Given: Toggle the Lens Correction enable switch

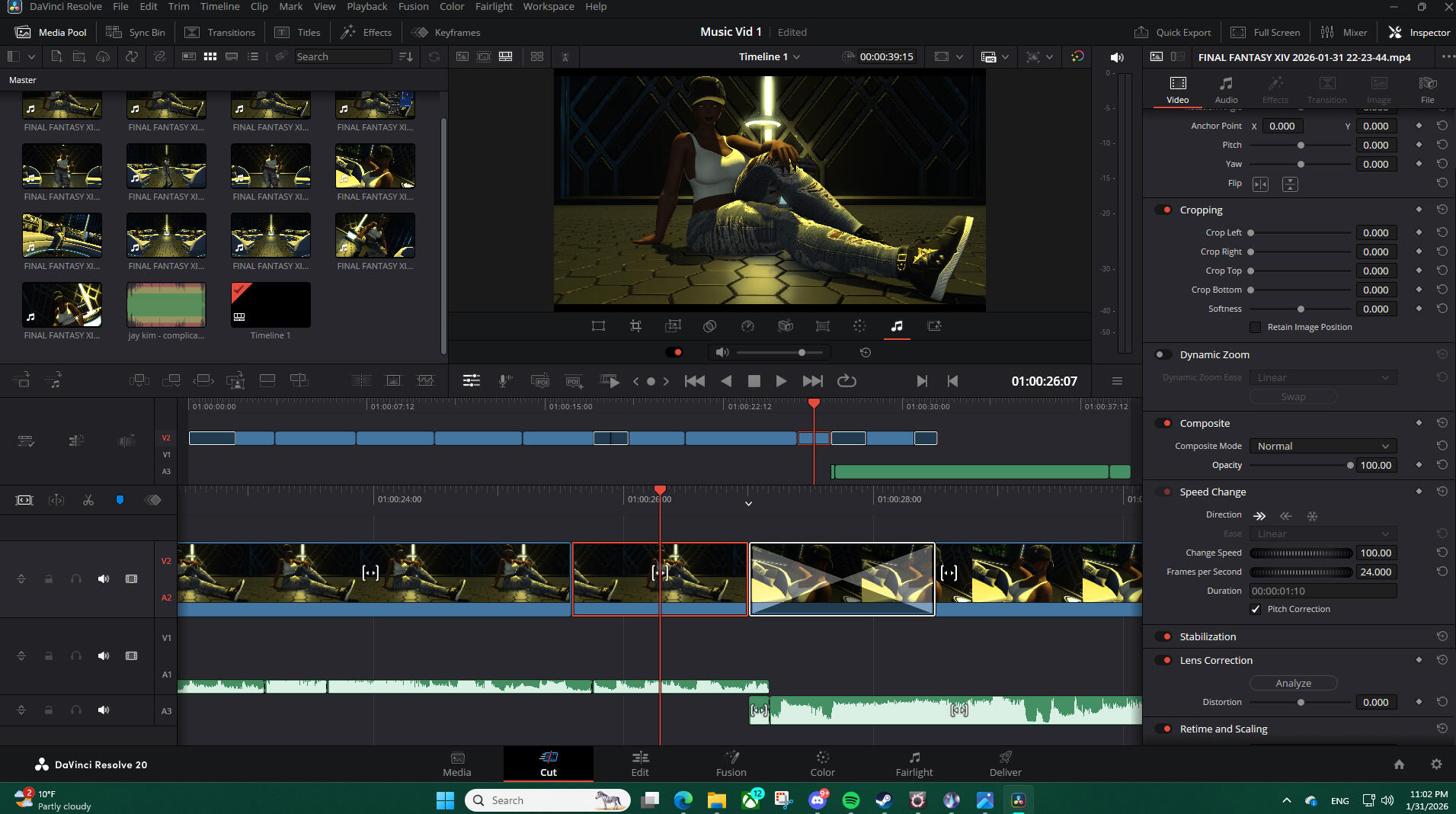Looking at the screenshot, I should click(x=1163, y=660).
